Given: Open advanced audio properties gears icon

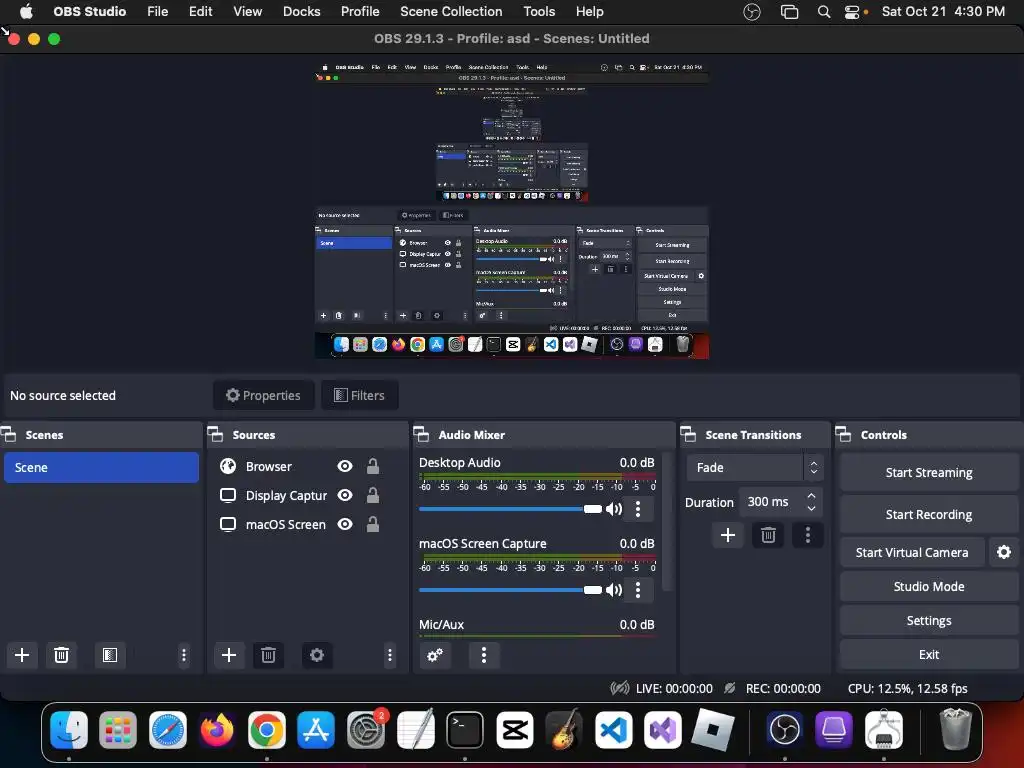Looking at the screenshot, I should coord(435,655).
